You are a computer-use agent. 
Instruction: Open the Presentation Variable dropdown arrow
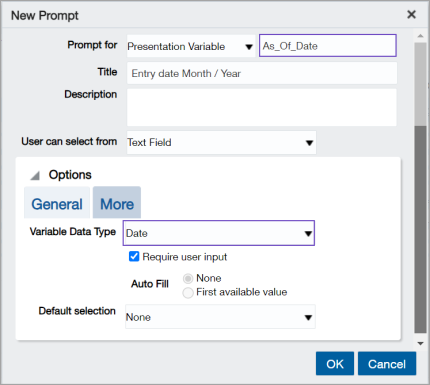click(249, 47)
